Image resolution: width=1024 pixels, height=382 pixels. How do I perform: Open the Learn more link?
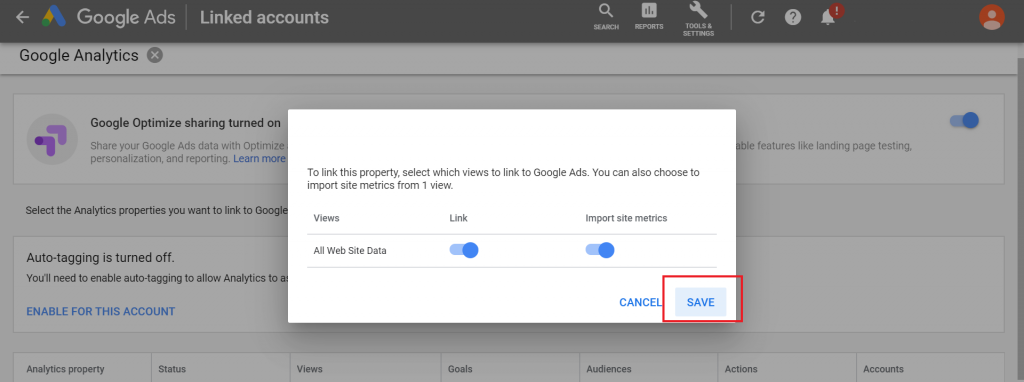pos(259,159)
